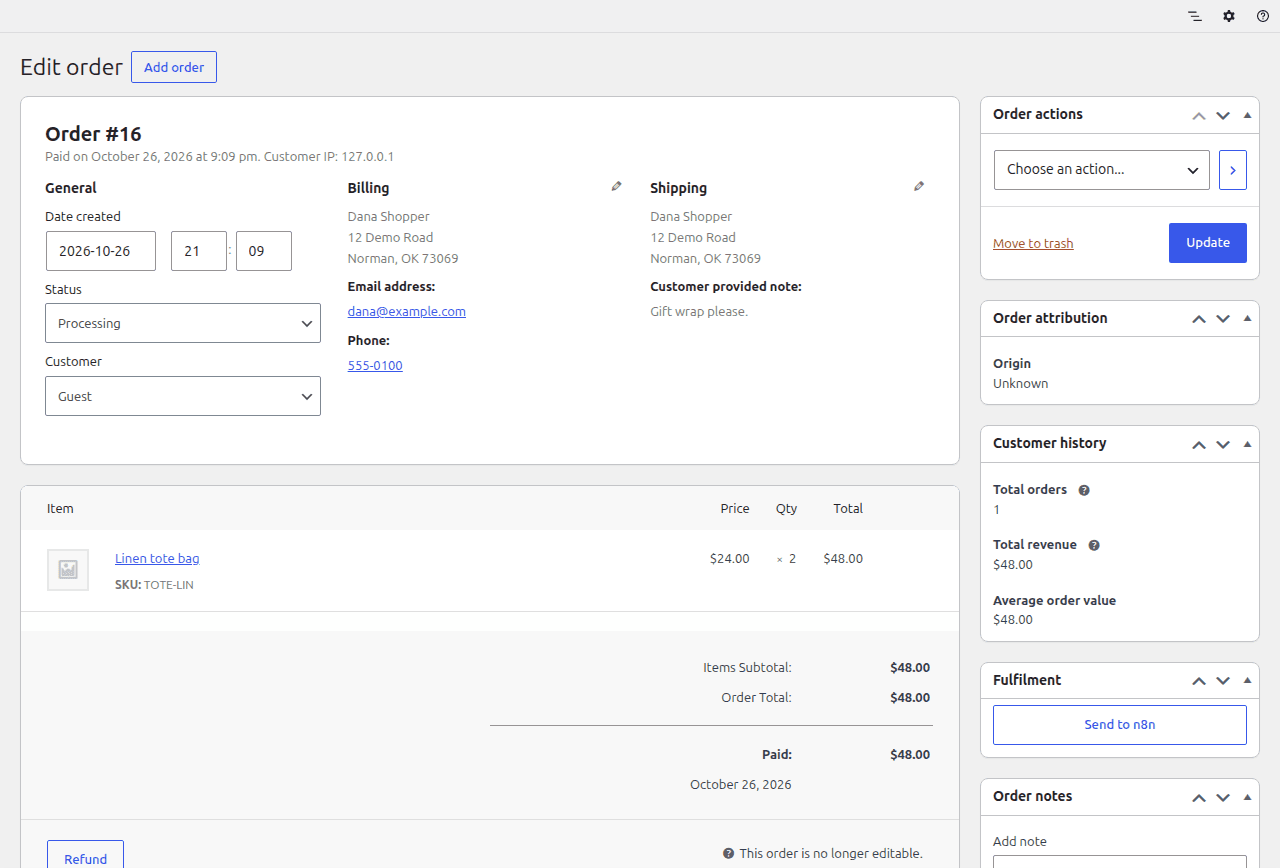This screenshot has height=868, width=1280.
Task: Move the Customer history panel down
Action: click(1223, 444)
